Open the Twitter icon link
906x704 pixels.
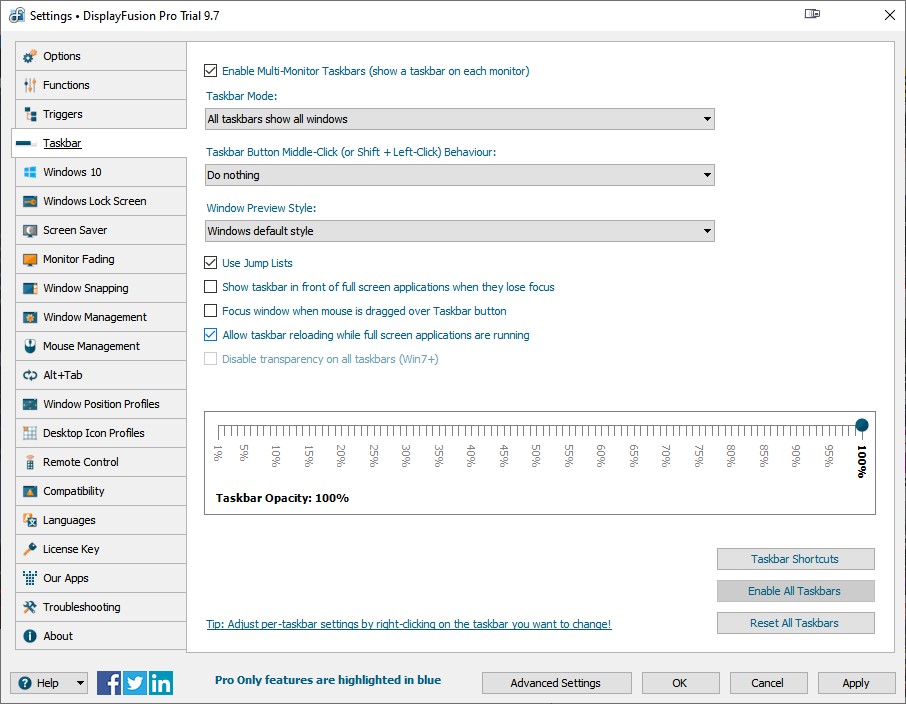tap(135, 683)
